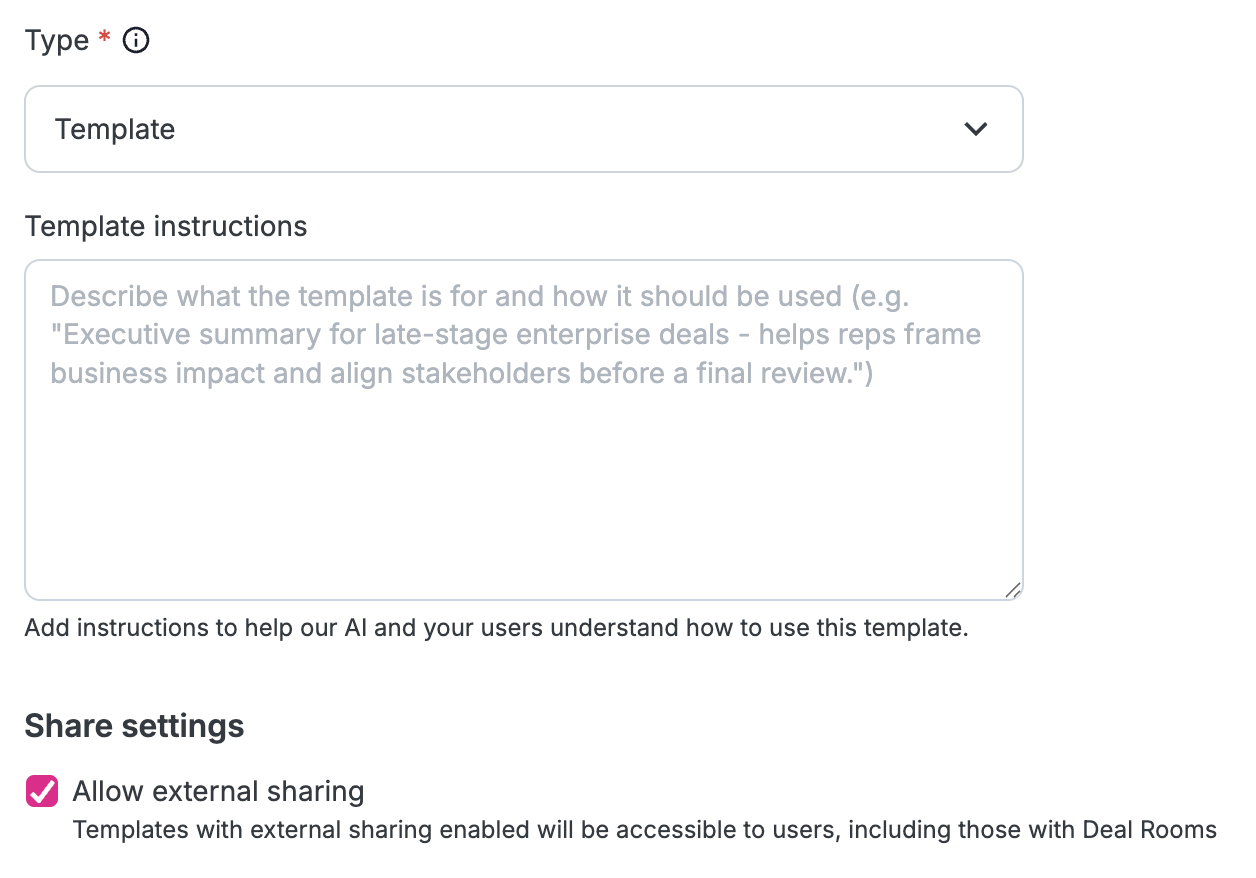Open the Type dropdown showing Template
The width and height of the screenshot is (1256, 878).
click(x=524, y=129)
